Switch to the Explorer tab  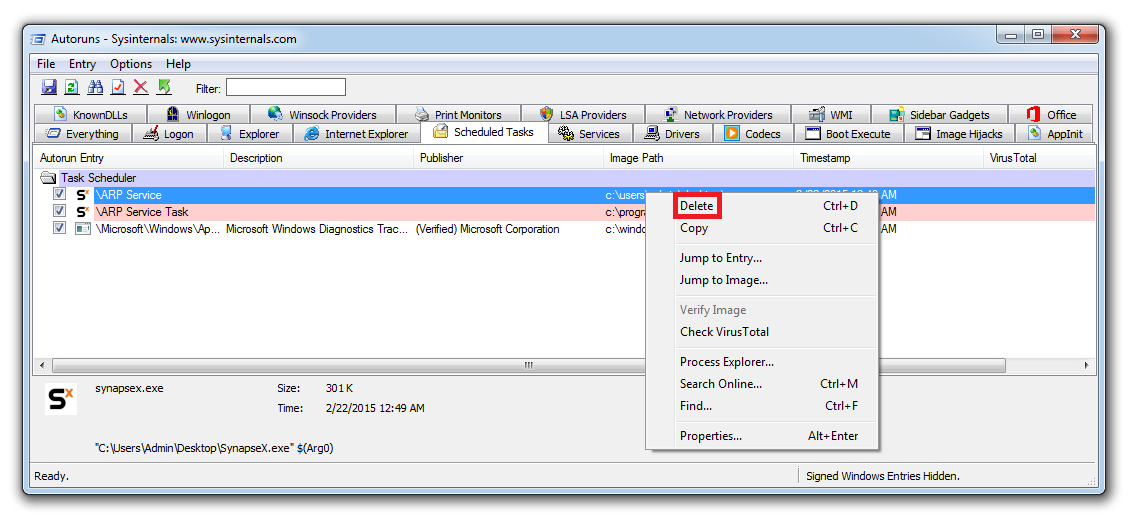pyautogui.click(x=250, y=134)
